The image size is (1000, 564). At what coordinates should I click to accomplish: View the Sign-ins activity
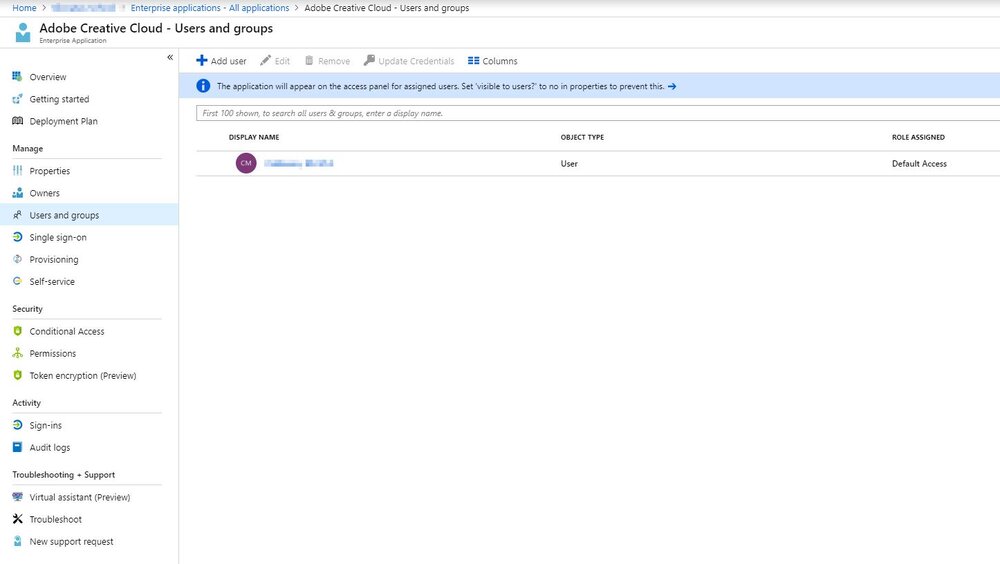45,426
